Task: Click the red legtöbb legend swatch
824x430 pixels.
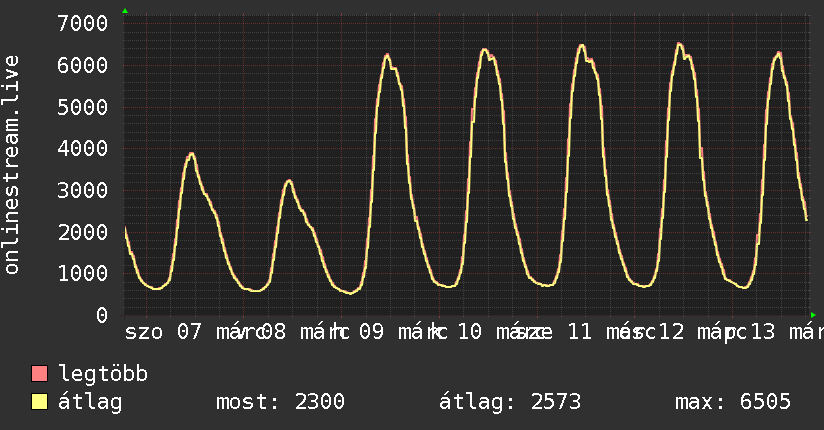Action: coord(40,375)
